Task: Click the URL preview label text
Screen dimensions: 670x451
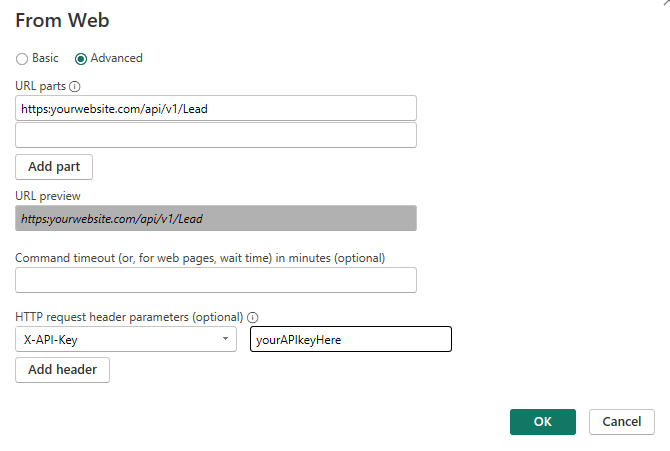Action: coord(48,196)
